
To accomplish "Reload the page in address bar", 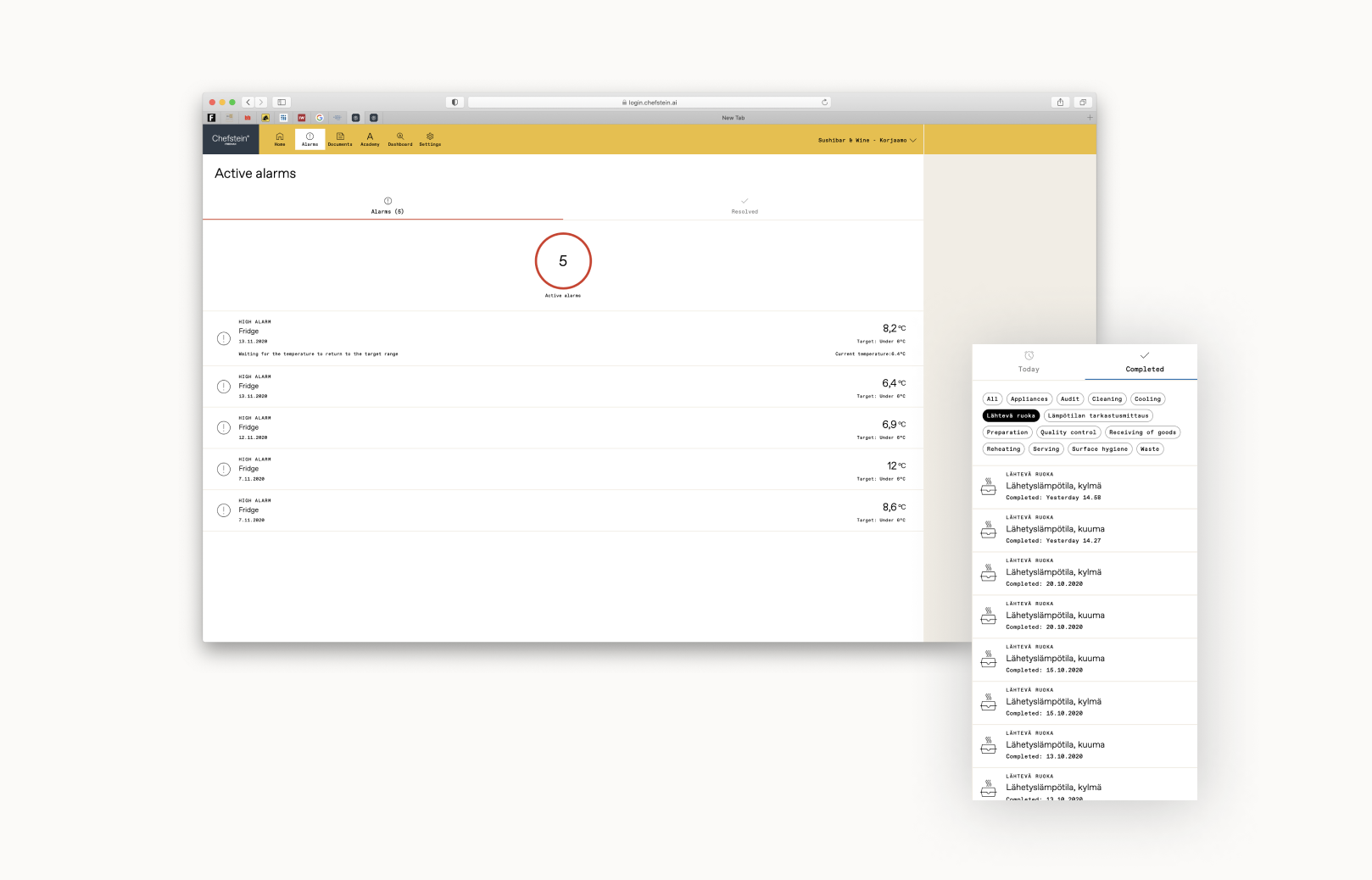I will tap(824, 103).
